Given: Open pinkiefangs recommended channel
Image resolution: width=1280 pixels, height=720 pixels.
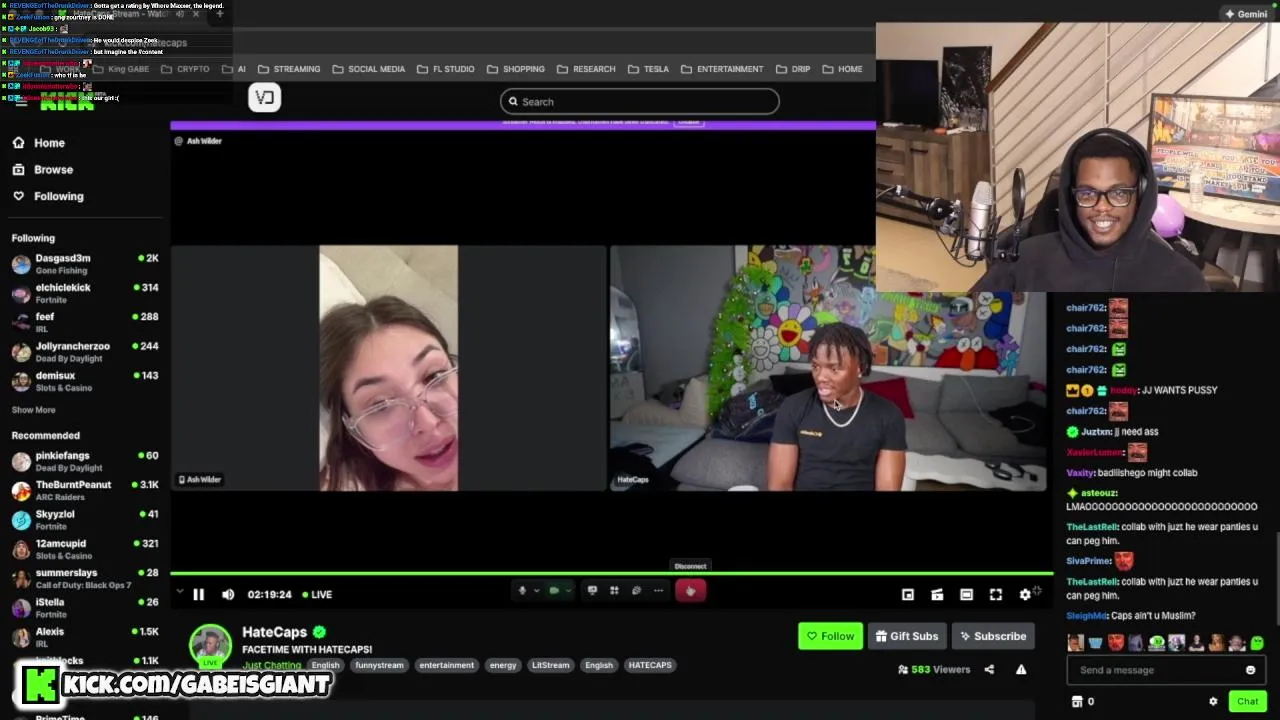Looking at the screenshot, I should pos(85,461).
